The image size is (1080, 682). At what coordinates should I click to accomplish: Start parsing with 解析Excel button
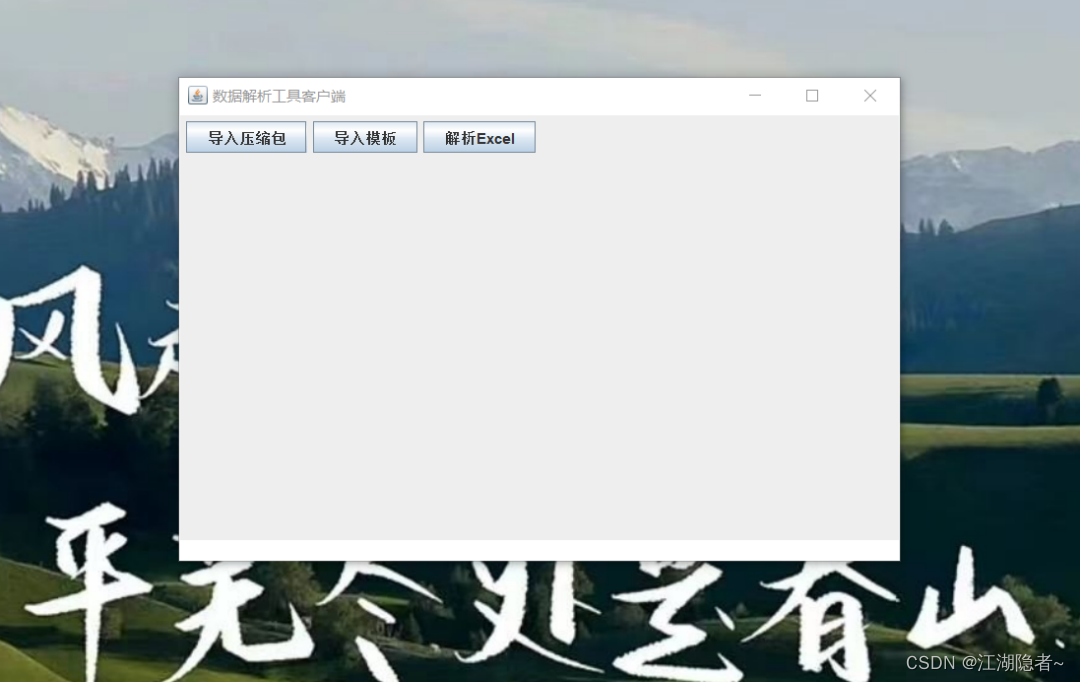479,138
